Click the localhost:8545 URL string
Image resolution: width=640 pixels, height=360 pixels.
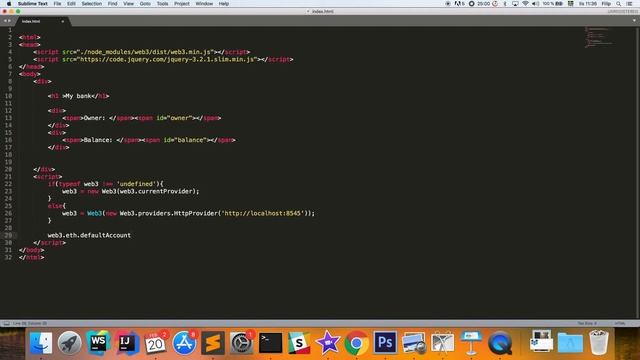(x=263, y=213)
